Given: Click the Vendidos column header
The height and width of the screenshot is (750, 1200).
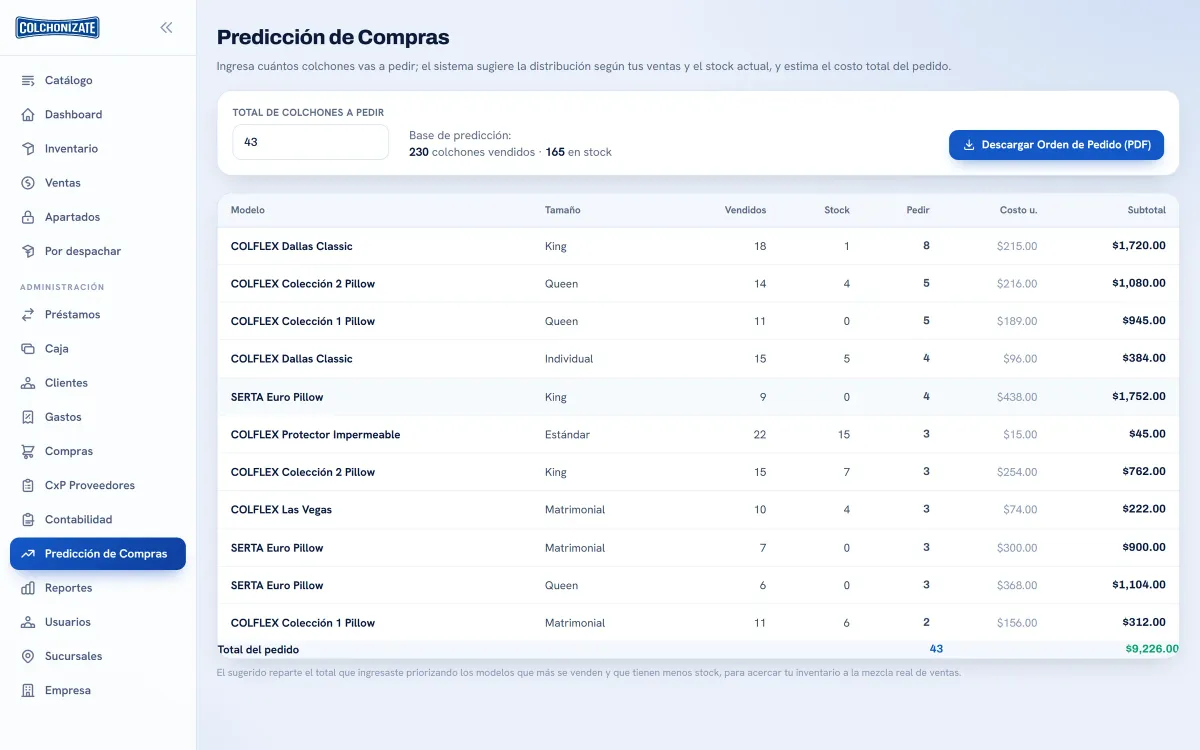Looking at the screenshot, I should point(745,210).
